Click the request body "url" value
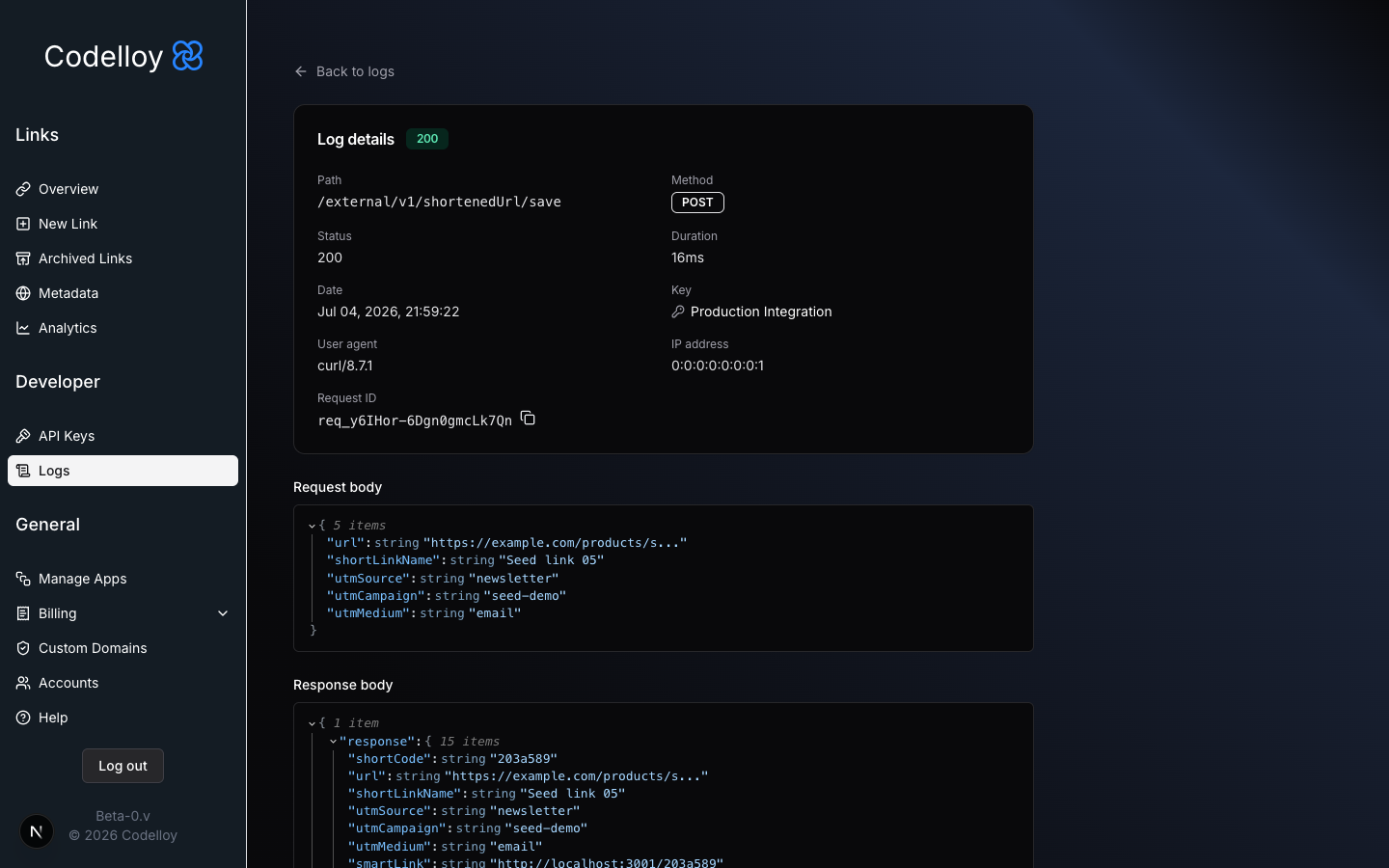1389x868 pixels. (x=556, y=543)
